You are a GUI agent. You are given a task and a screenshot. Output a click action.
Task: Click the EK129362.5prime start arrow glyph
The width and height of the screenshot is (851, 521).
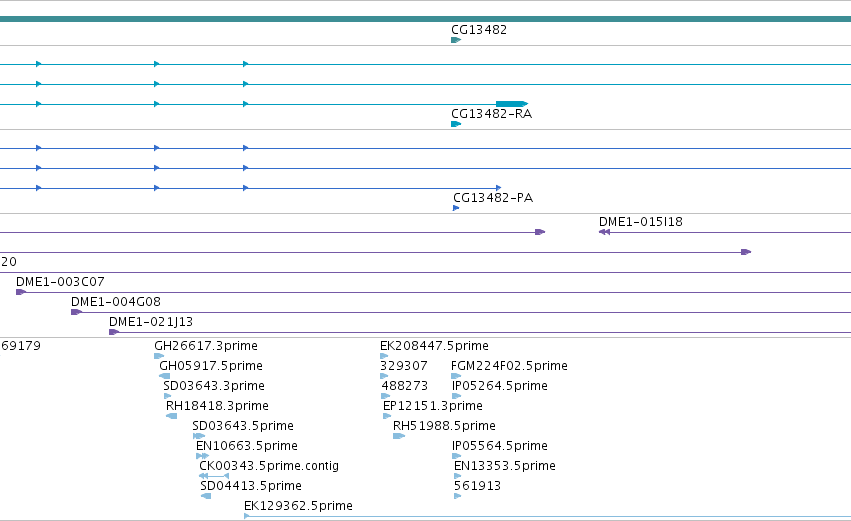pos(247,516)
